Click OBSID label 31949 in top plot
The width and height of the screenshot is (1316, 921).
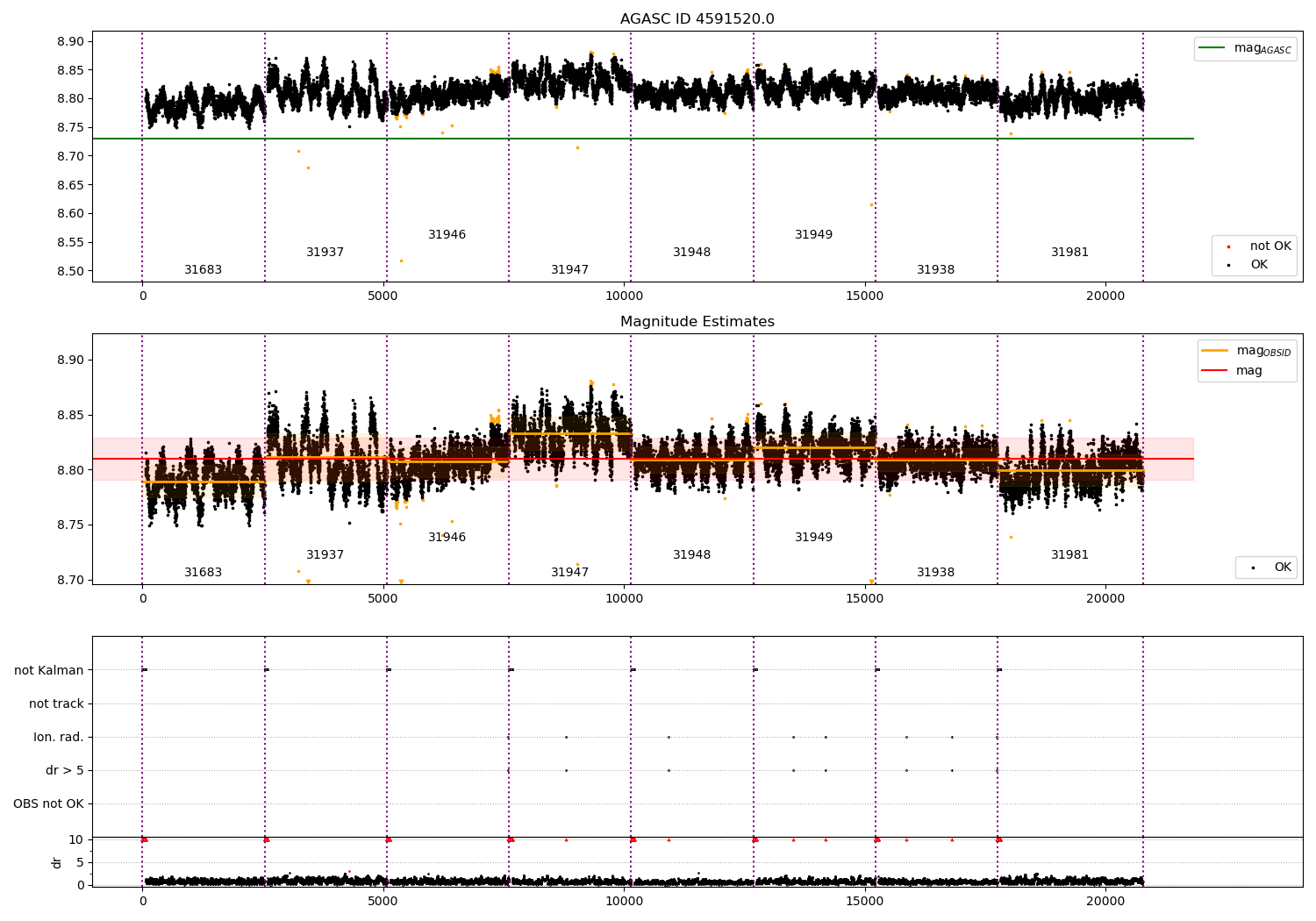click(x=813, y=235)
